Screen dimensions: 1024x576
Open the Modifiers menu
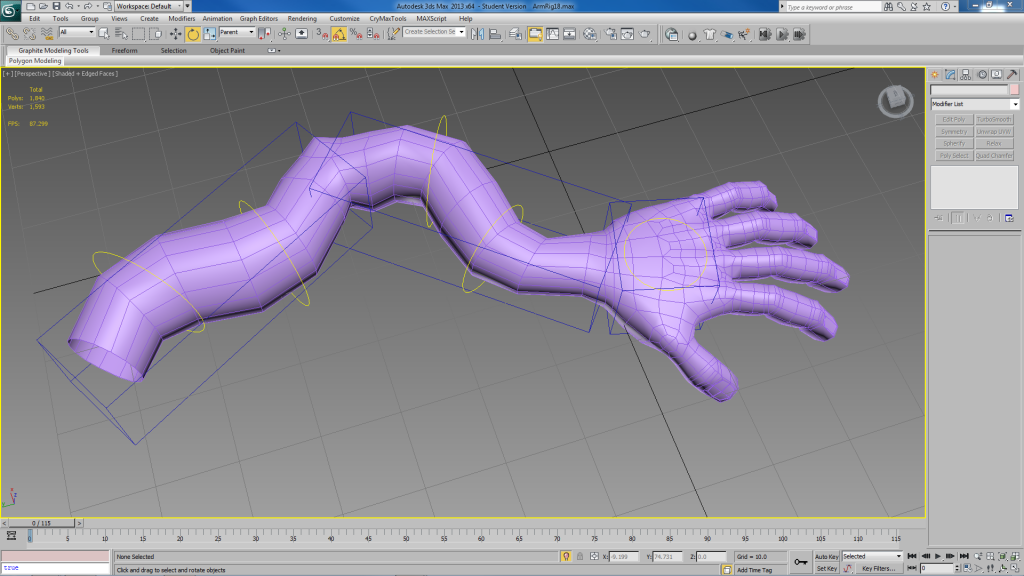(x=182, y=18)
